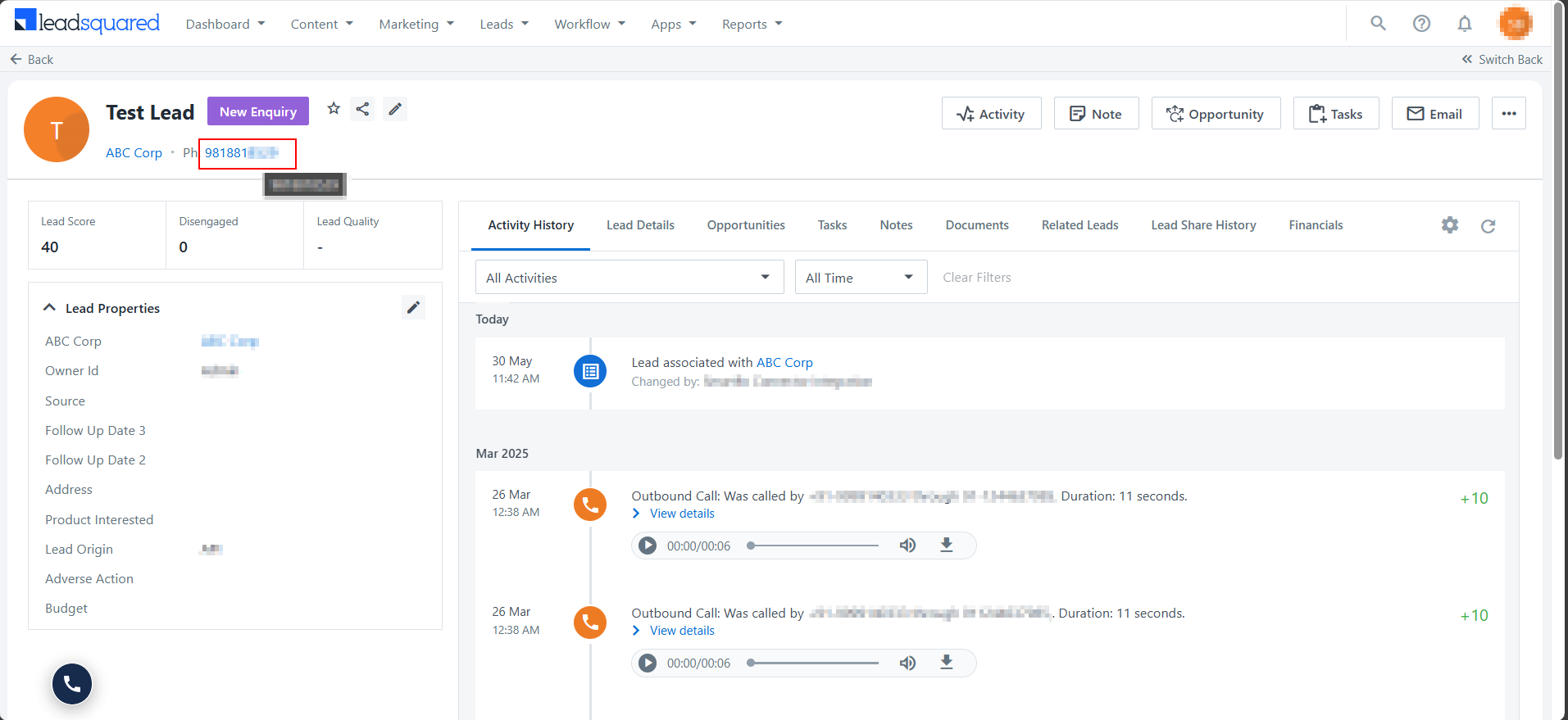Switch to the Lead Details tab
This screenshot has width=1568, height=720.
[x=640, y=225]
